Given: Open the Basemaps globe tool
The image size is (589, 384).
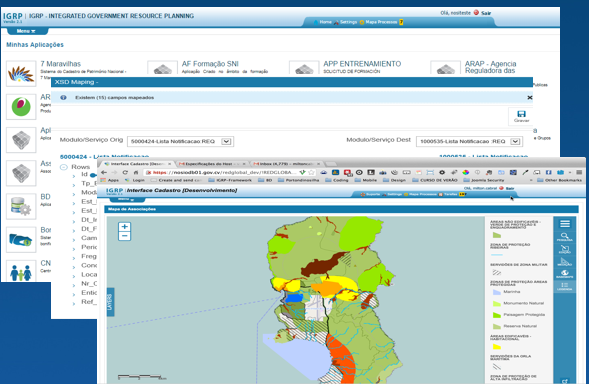Looking at the screenshot, I should (x=565, y=274).
